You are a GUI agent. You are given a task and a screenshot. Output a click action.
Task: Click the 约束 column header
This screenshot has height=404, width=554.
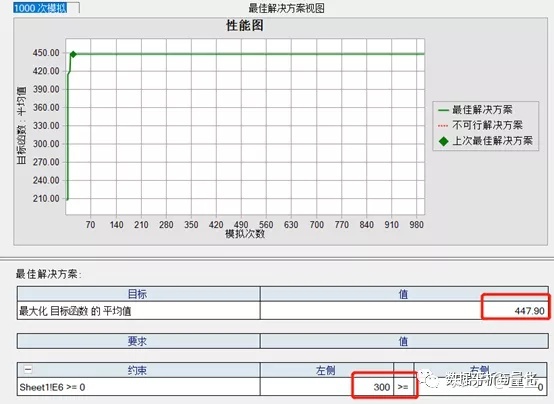[138, 370]
